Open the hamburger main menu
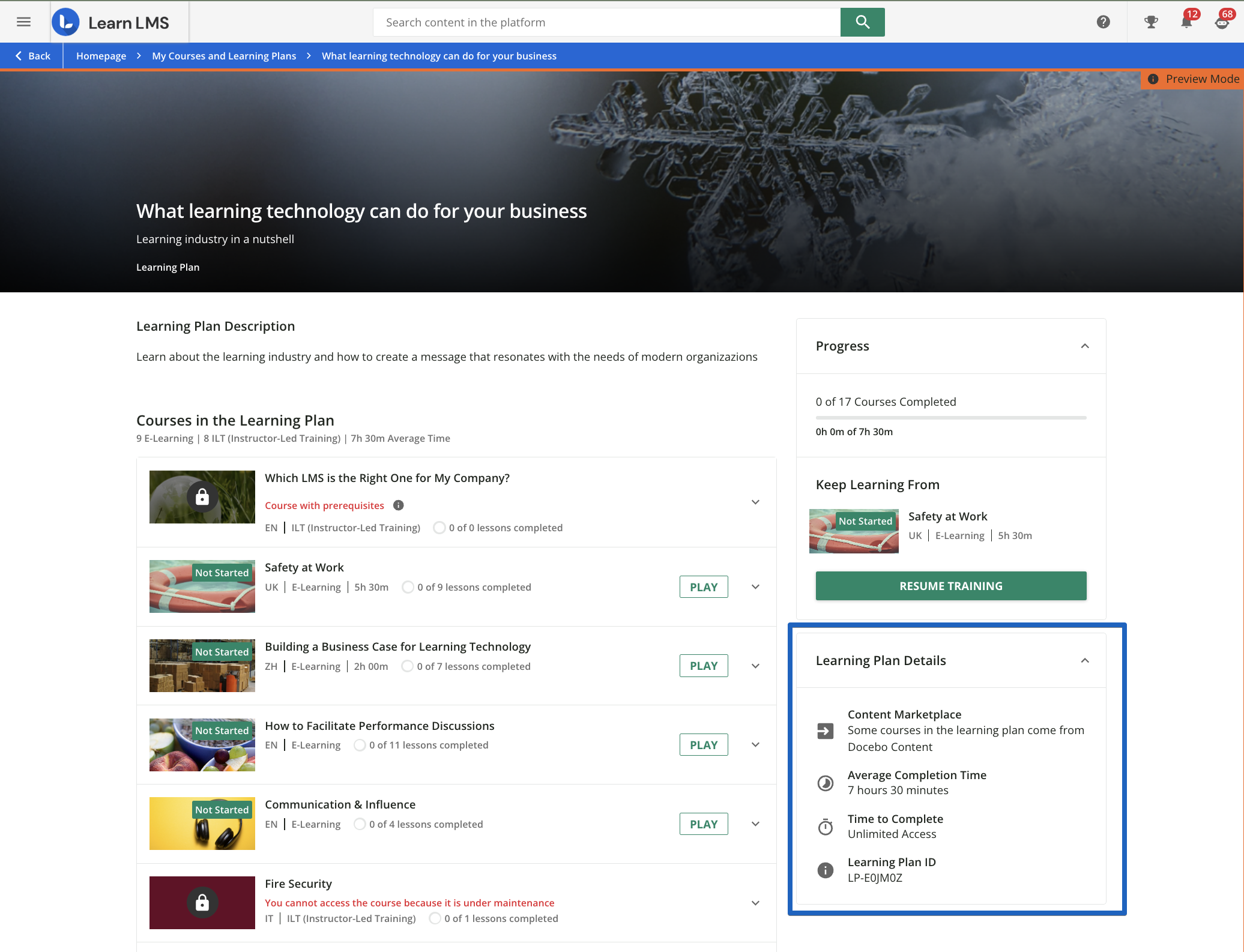1244x952 pixels. [x=23, y=22]
